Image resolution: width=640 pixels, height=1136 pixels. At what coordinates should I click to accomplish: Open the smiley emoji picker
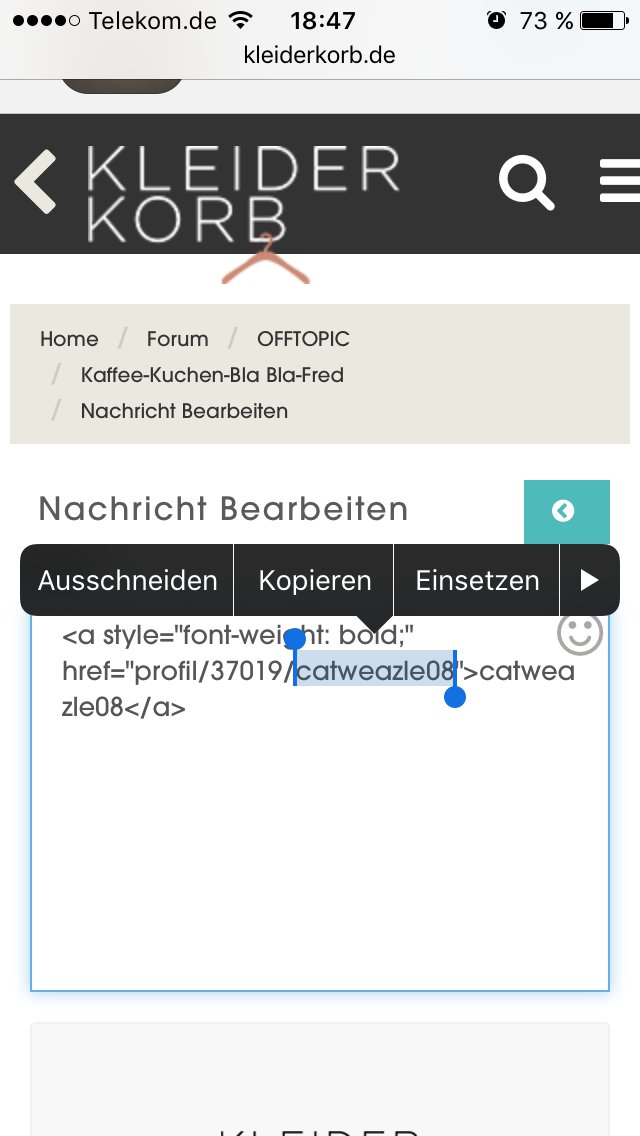tap(579, 633)
